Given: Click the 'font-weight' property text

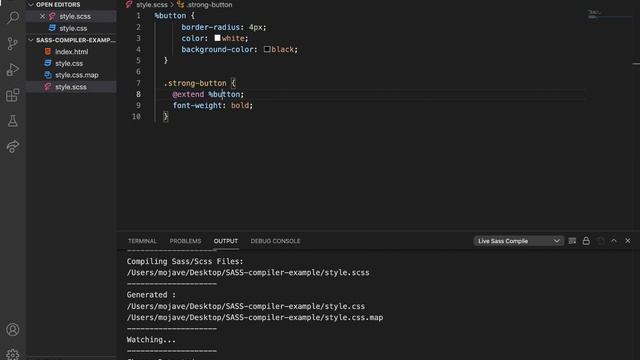Looking at the screenshot, I should (198, 105).
